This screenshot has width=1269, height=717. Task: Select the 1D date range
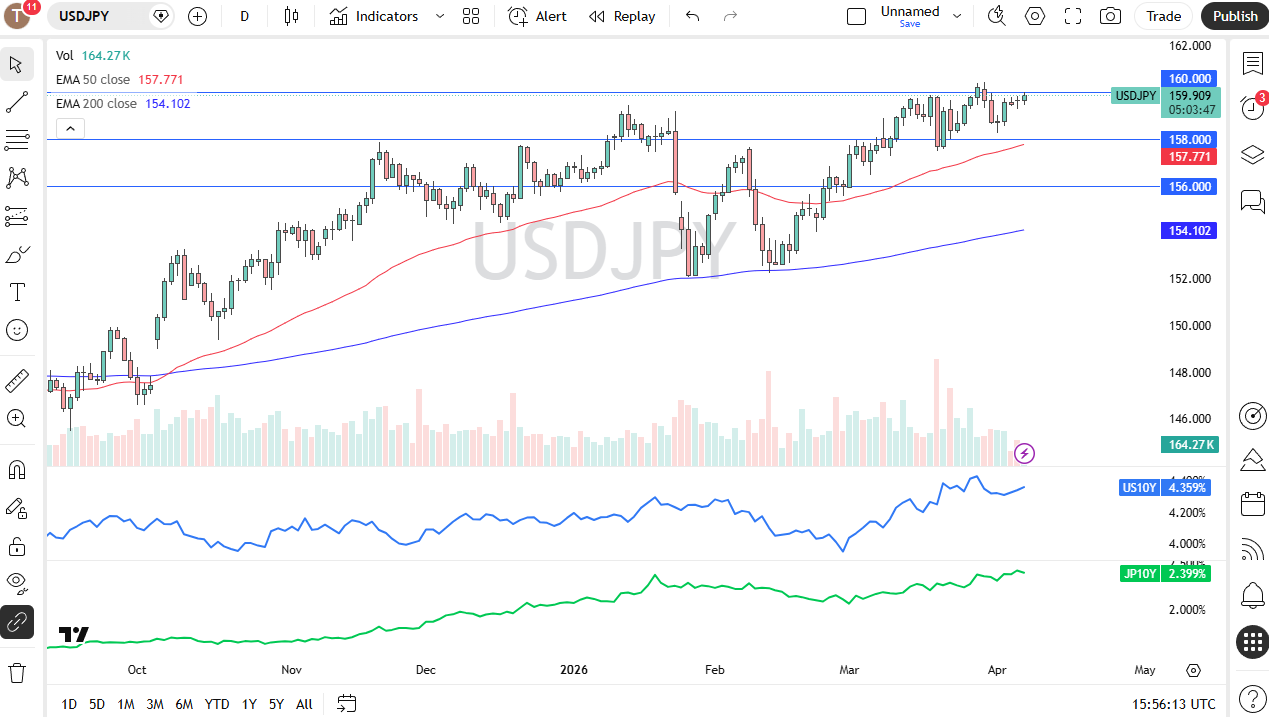pos(69,704)
